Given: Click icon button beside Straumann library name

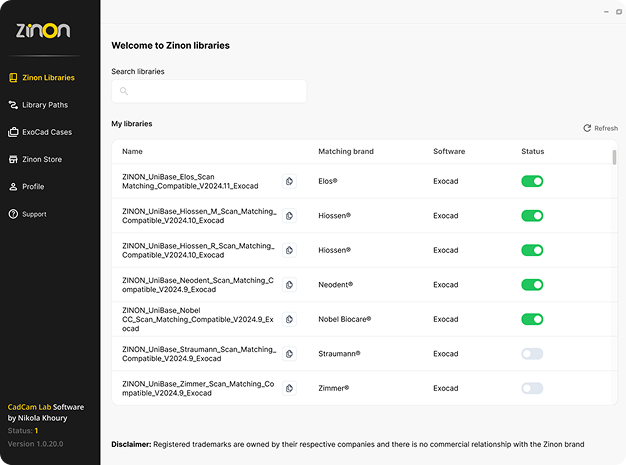Looking at the screenshot, I should coord(289,354).
